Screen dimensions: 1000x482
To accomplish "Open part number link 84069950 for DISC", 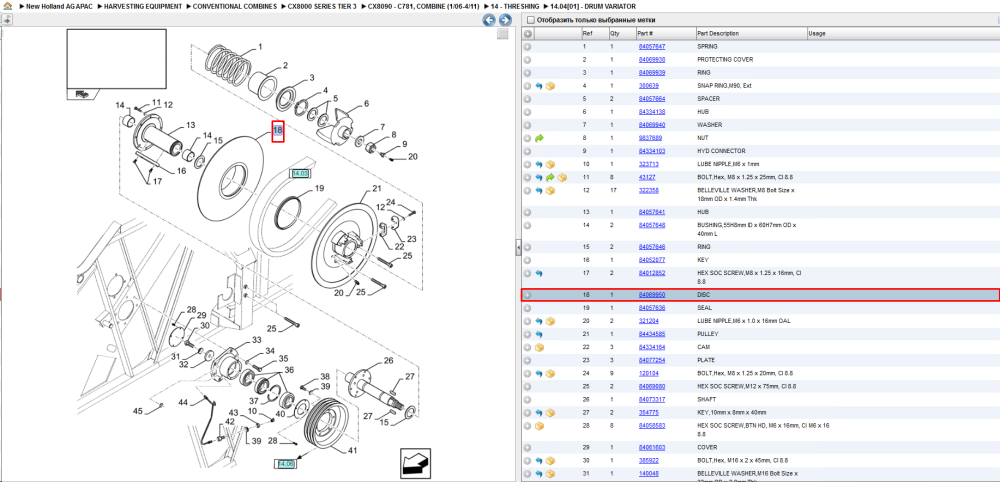I will click(652, 295).
